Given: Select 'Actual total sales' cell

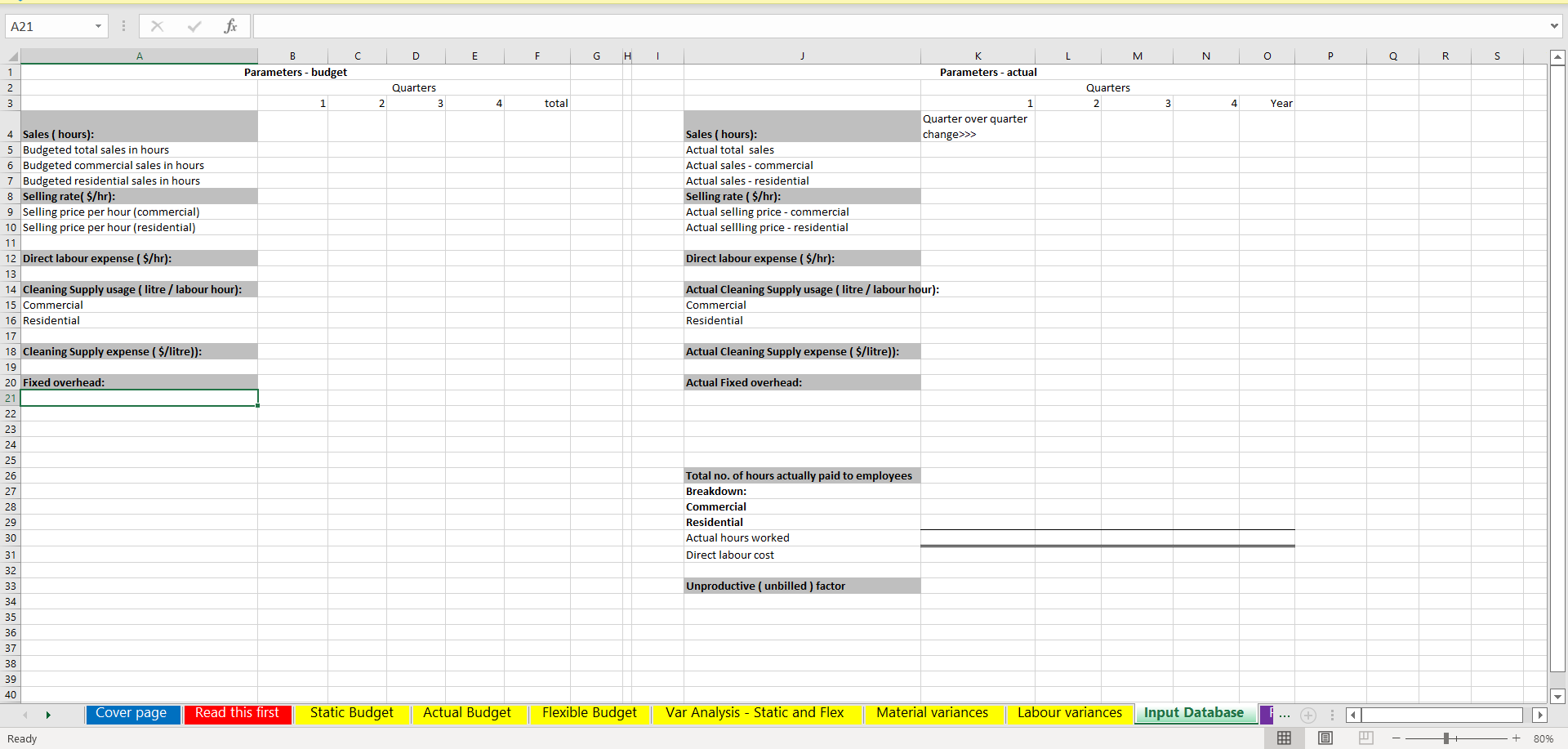Looking at the screenshot, I should (802, 149).
